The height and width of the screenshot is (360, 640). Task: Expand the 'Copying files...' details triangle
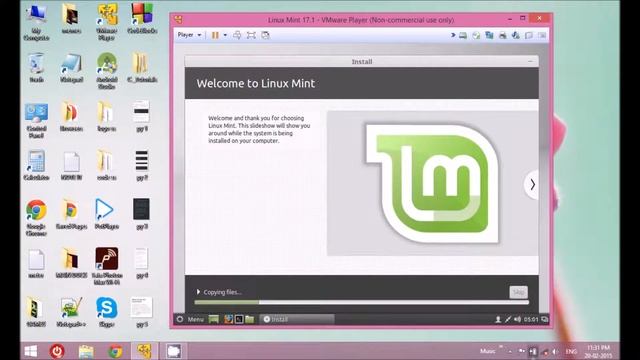198,292
